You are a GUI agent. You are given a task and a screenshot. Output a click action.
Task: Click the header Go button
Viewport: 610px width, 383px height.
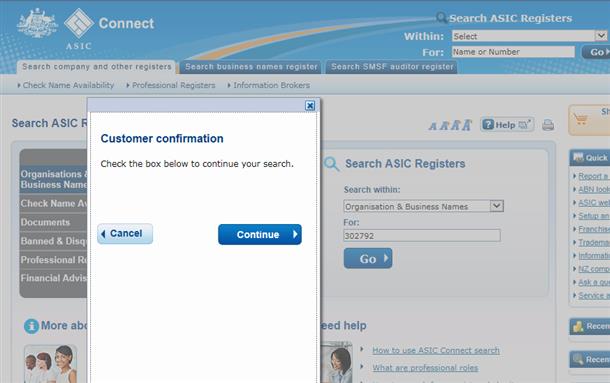pos(596,52)
